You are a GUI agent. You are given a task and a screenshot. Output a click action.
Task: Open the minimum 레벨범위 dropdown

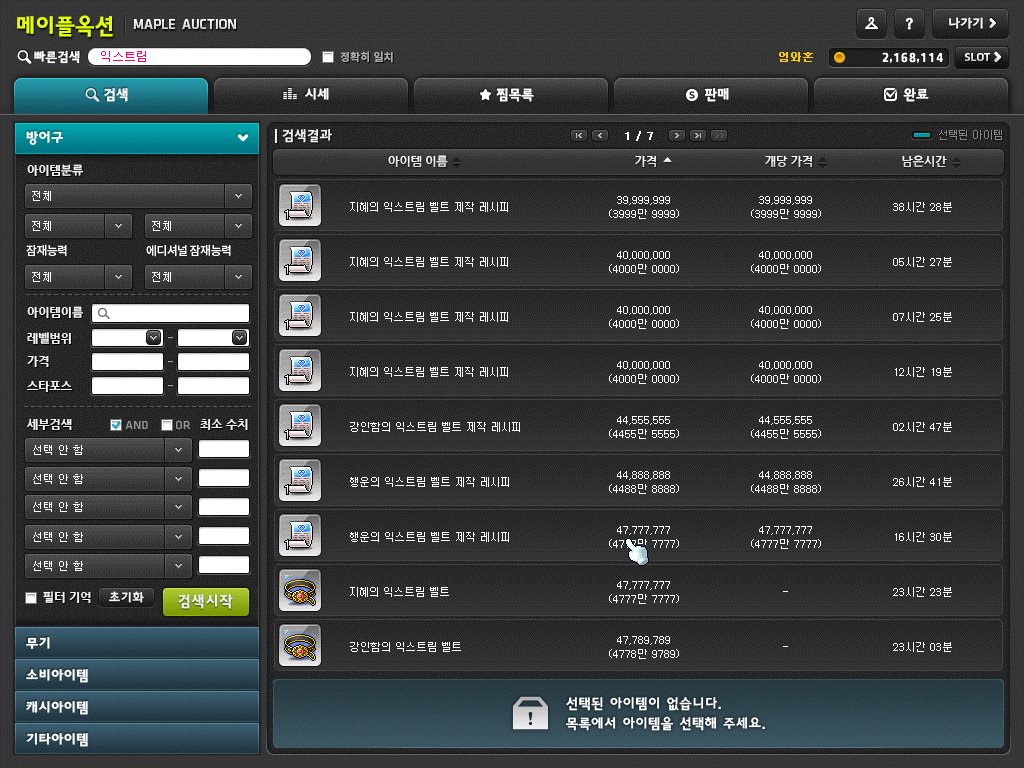click(x=153, y=338)
